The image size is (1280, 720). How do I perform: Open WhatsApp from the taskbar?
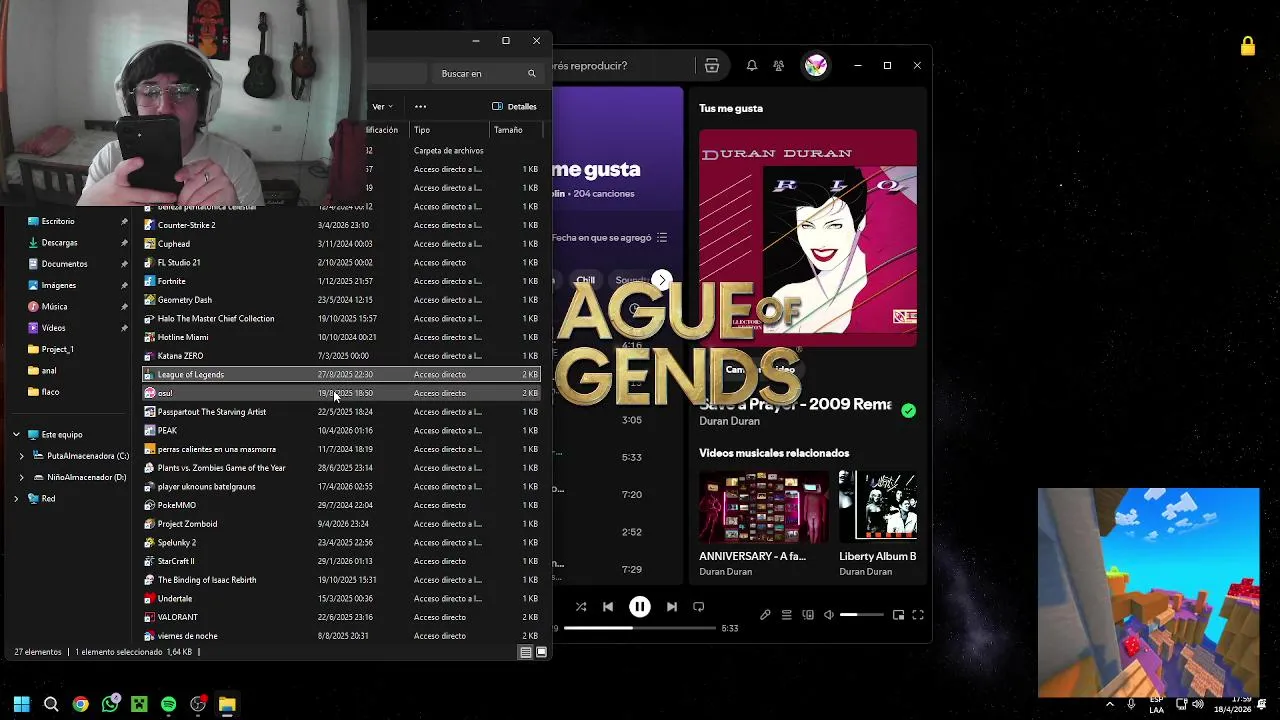110,704
